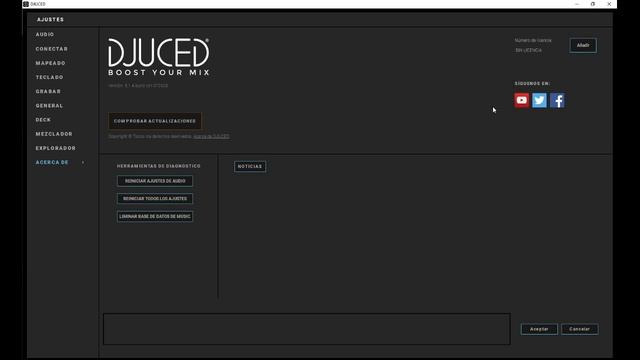Select the Deck settings section
The image size is (640, 360).
tap(43, 120)
